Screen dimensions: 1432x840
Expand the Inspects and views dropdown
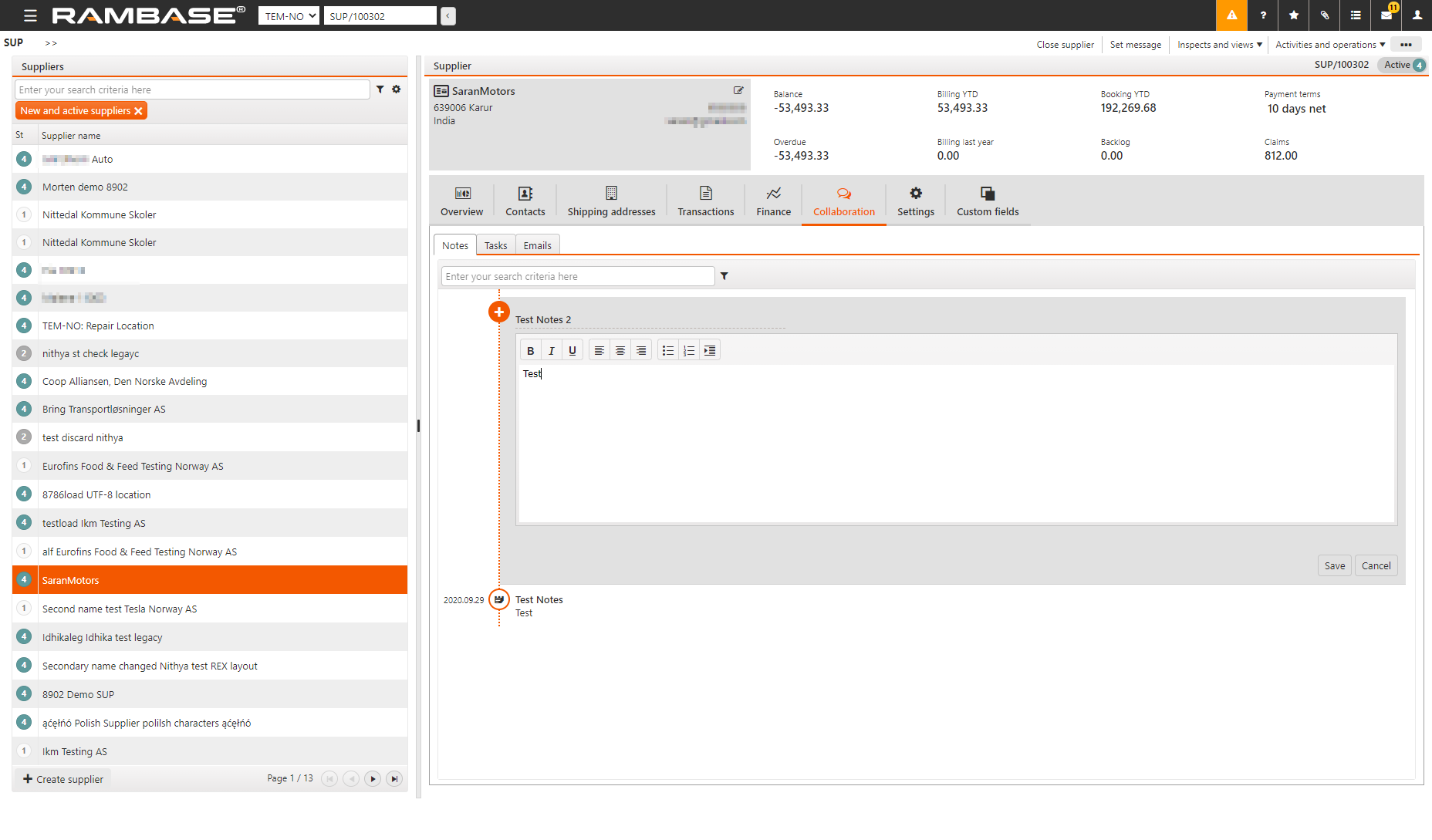(1219, 45)
